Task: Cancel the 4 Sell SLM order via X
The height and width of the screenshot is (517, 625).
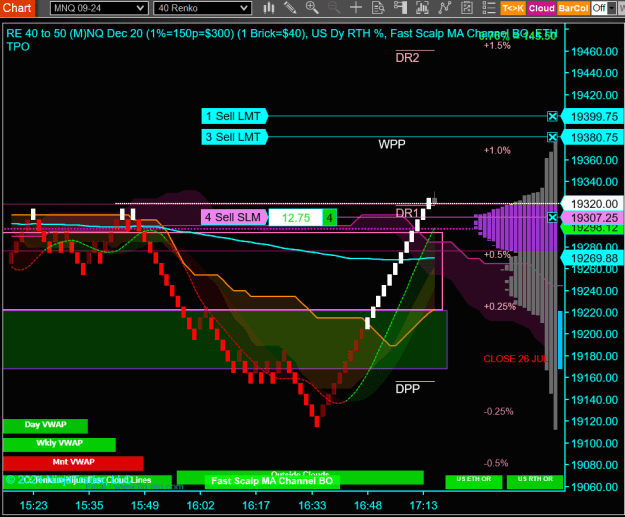Action: tap(552, 218)
